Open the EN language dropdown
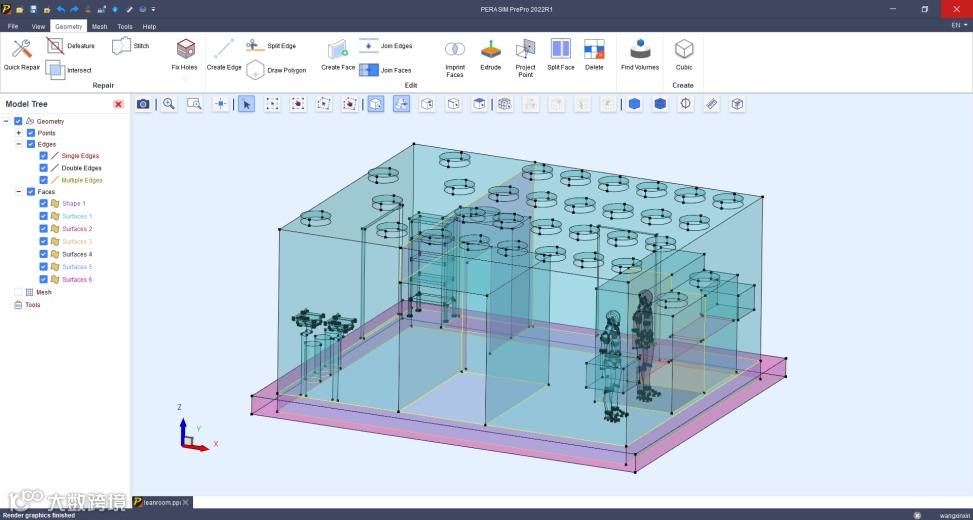 (957, 26)
